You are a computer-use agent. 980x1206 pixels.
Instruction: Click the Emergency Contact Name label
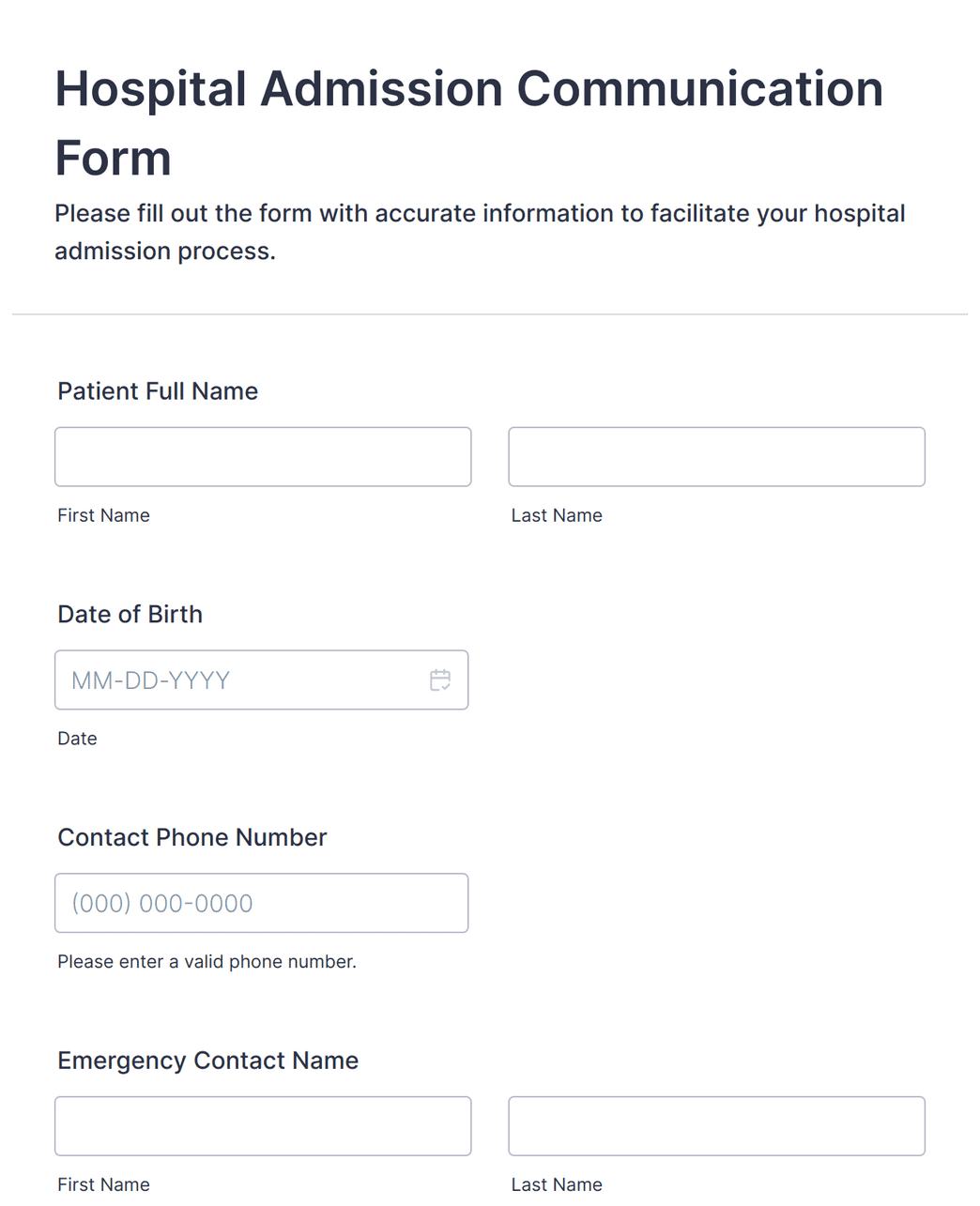[x=208, y=1061]
